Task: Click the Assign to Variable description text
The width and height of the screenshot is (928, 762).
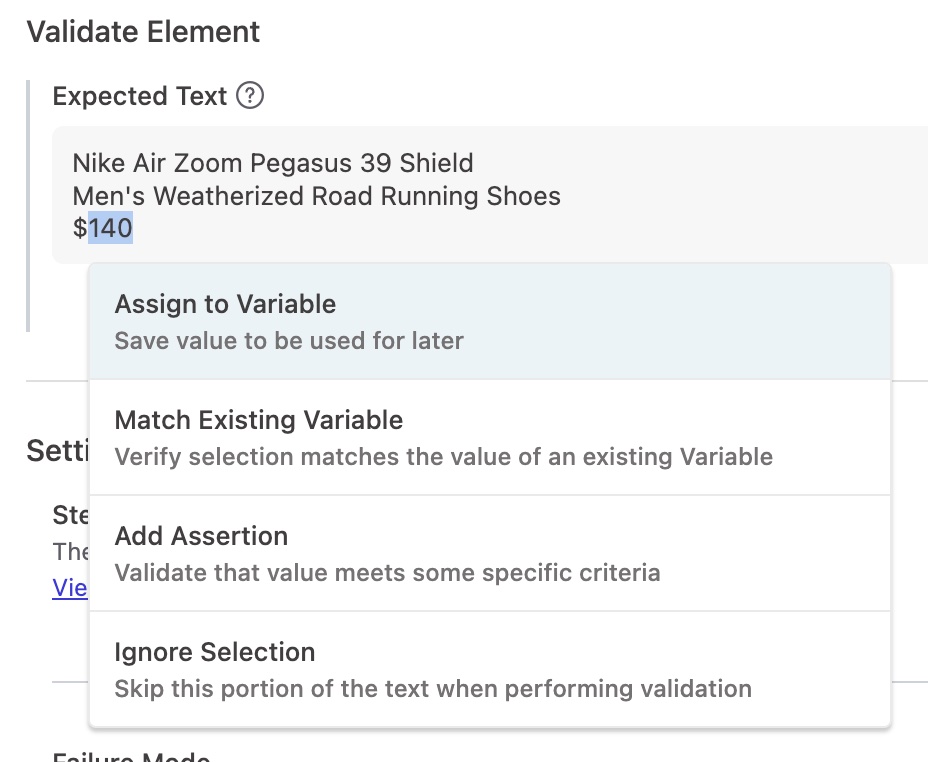Action: [x=289, y=341]
